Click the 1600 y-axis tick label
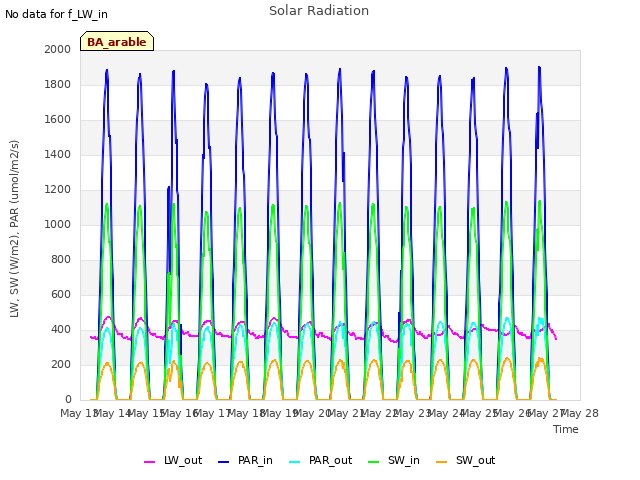This screenshot has width=640, height=480. tap(58, 120)
